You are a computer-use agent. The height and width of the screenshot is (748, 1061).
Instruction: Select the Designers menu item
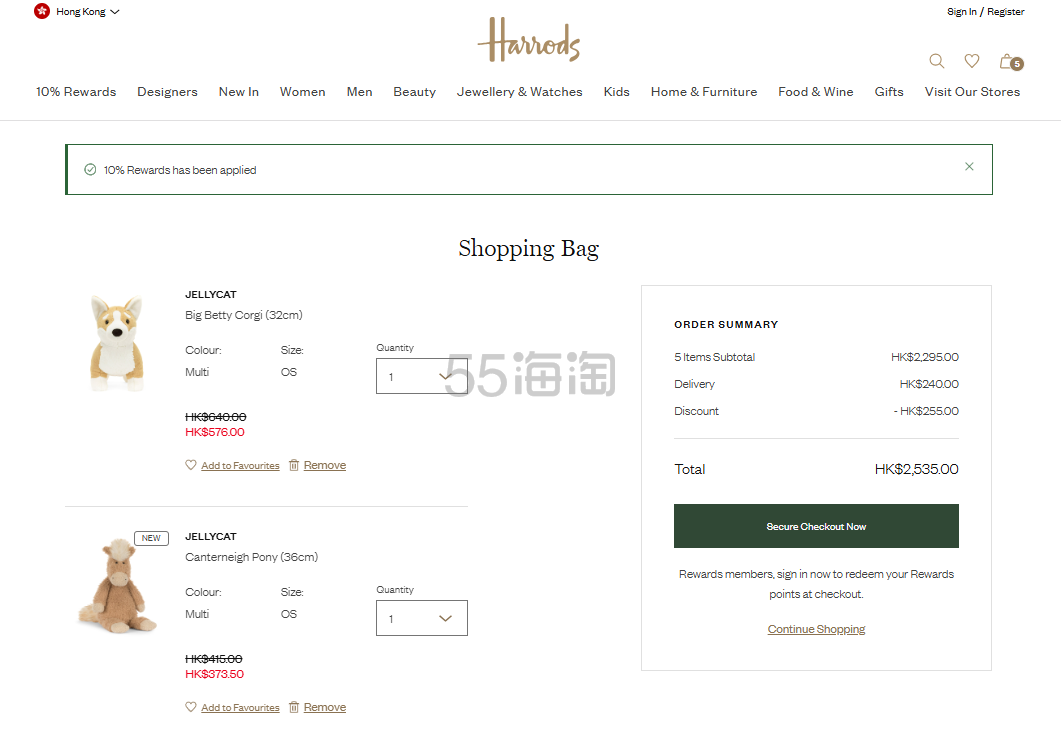pyautogui.click(x=167, y=92)
